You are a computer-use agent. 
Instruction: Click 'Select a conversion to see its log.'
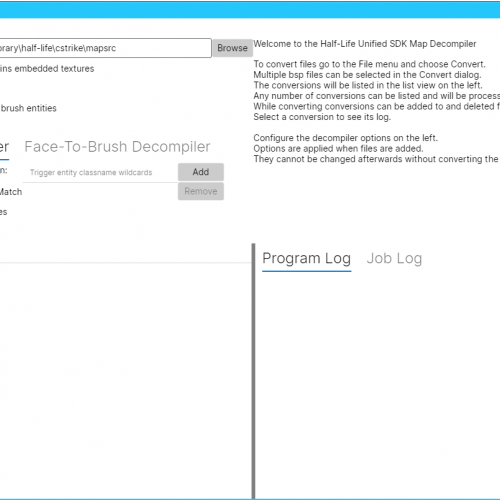322,117
